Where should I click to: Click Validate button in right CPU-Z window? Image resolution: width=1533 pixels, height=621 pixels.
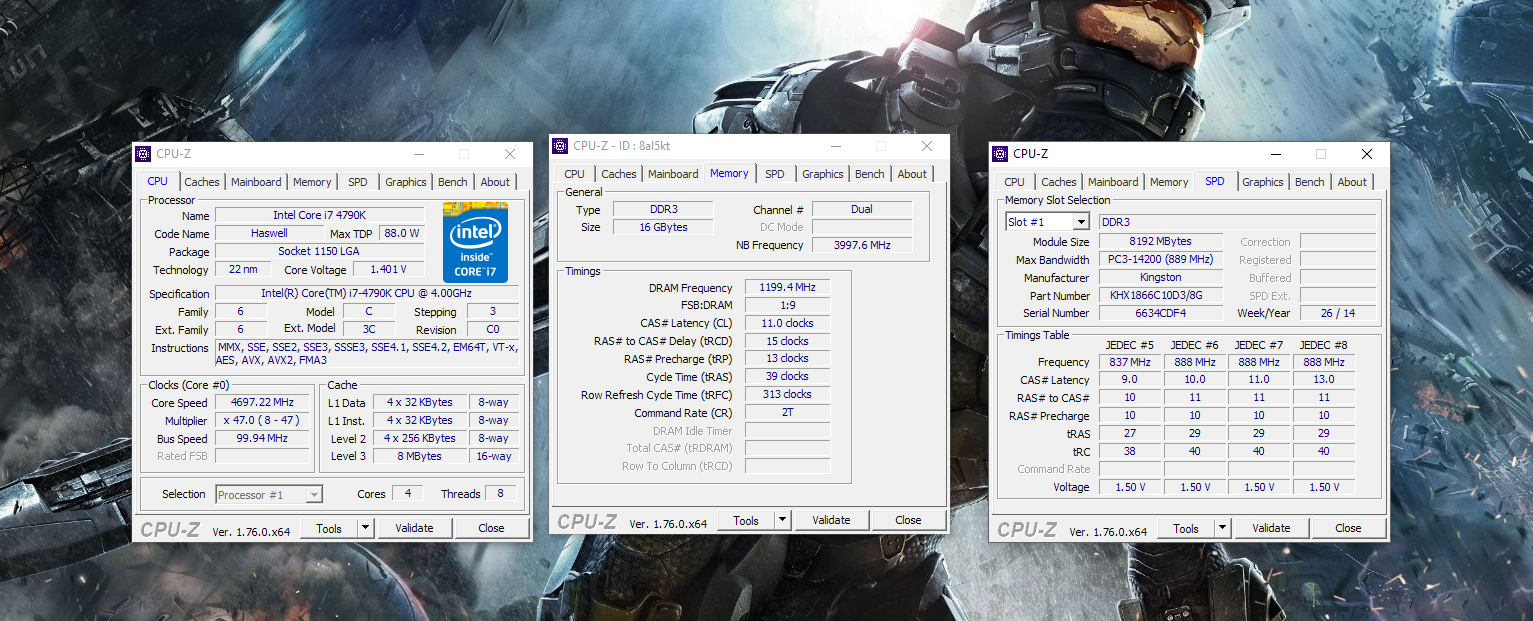[1271, 528]
